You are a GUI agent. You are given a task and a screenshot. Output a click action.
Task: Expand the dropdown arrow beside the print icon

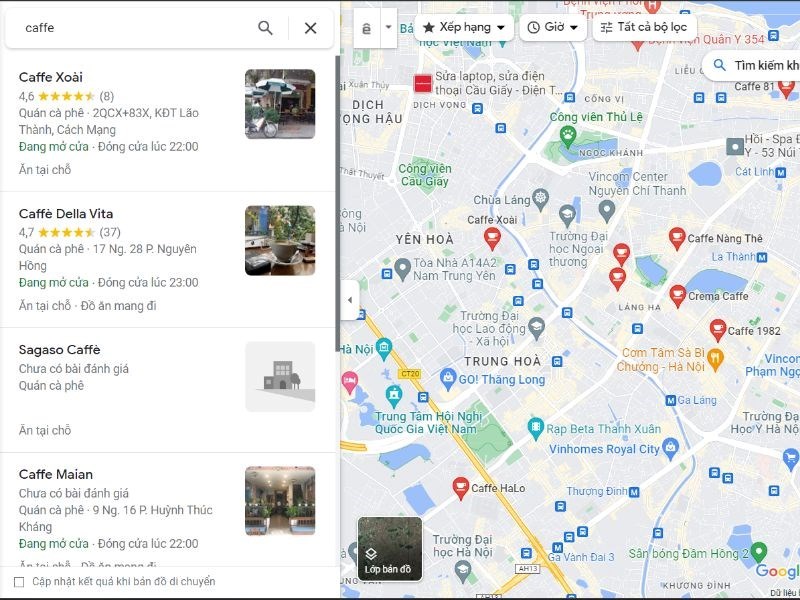click(x=389, y=28)
